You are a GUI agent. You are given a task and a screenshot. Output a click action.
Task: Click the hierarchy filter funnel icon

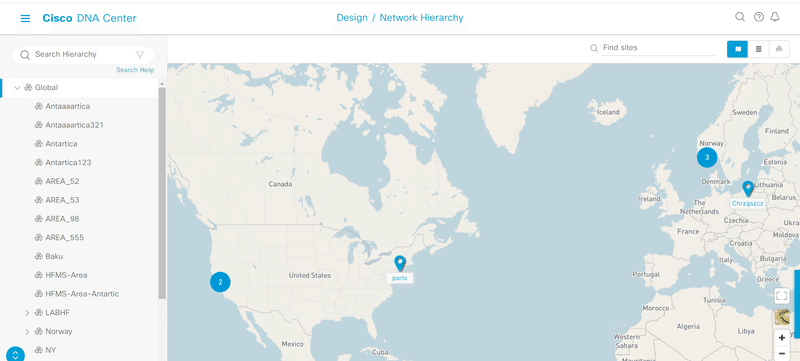139,55
